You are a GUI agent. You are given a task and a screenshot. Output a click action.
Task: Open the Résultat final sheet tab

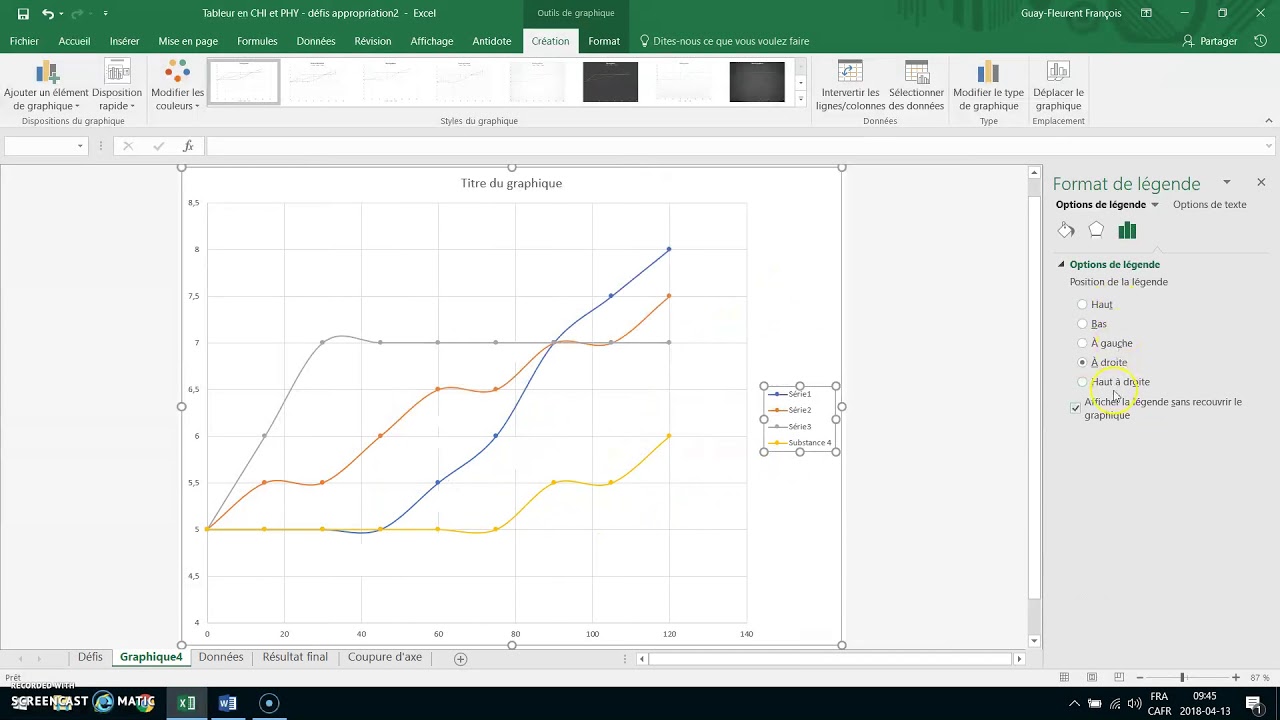click(x=295, y=657)
